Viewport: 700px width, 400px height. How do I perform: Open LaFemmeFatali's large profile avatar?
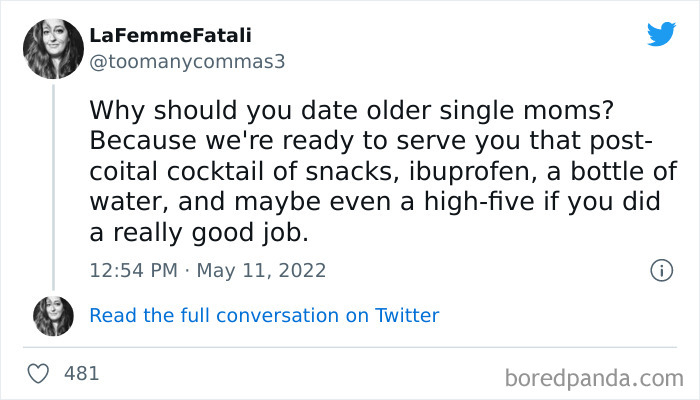(53, 48)
